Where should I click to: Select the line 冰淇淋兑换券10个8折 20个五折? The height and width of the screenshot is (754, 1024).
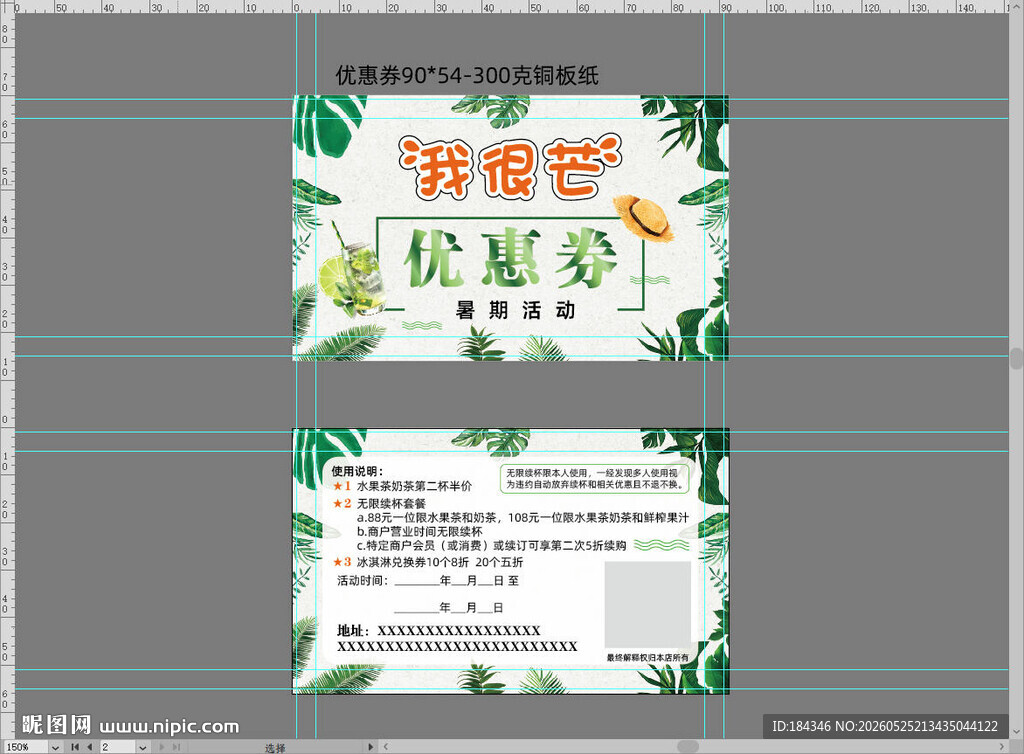pos(440,562)
